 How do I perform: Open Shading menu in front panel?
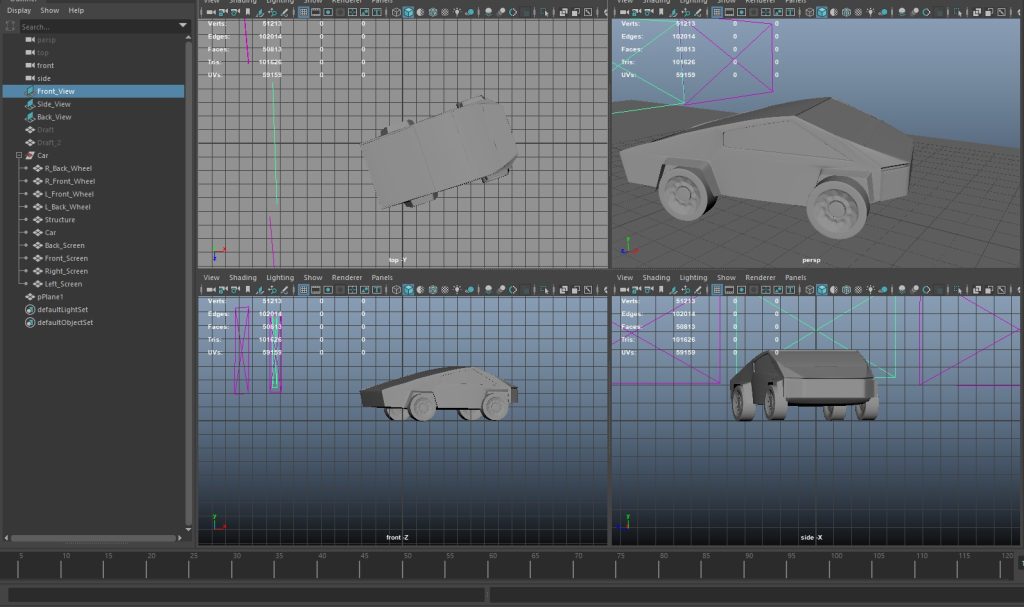[243, 278]
